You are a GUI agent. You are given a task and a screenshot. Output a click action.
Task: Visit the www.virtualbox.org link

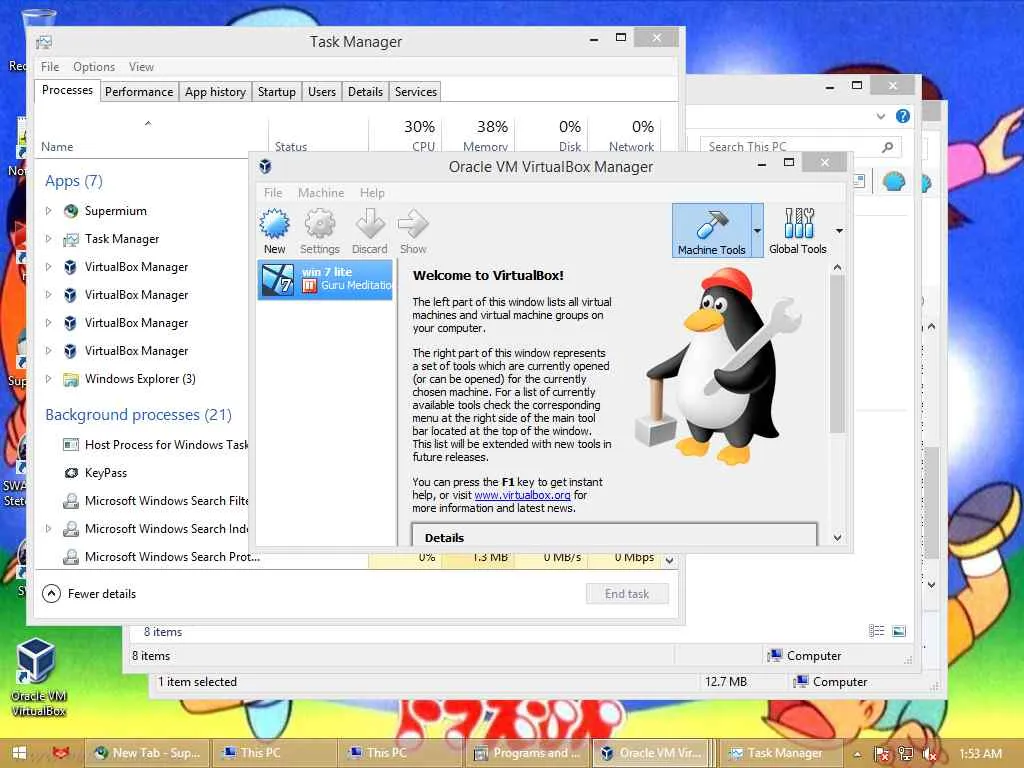(522, 495)
